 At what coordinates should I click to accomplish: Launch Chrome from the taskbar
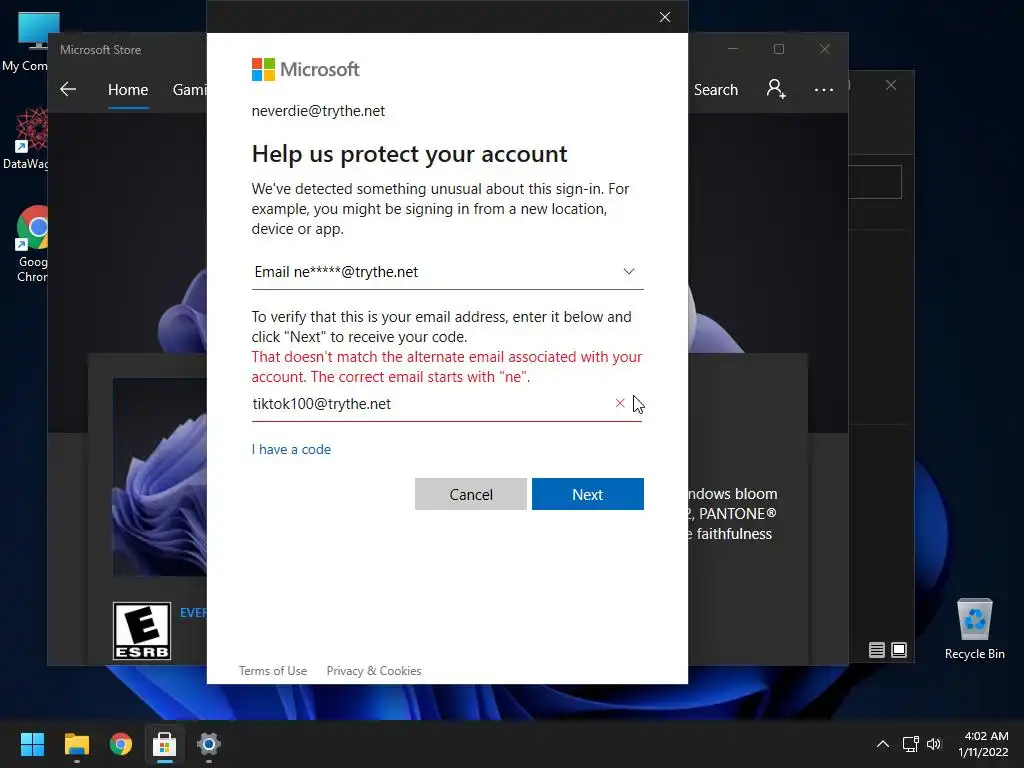121,744
